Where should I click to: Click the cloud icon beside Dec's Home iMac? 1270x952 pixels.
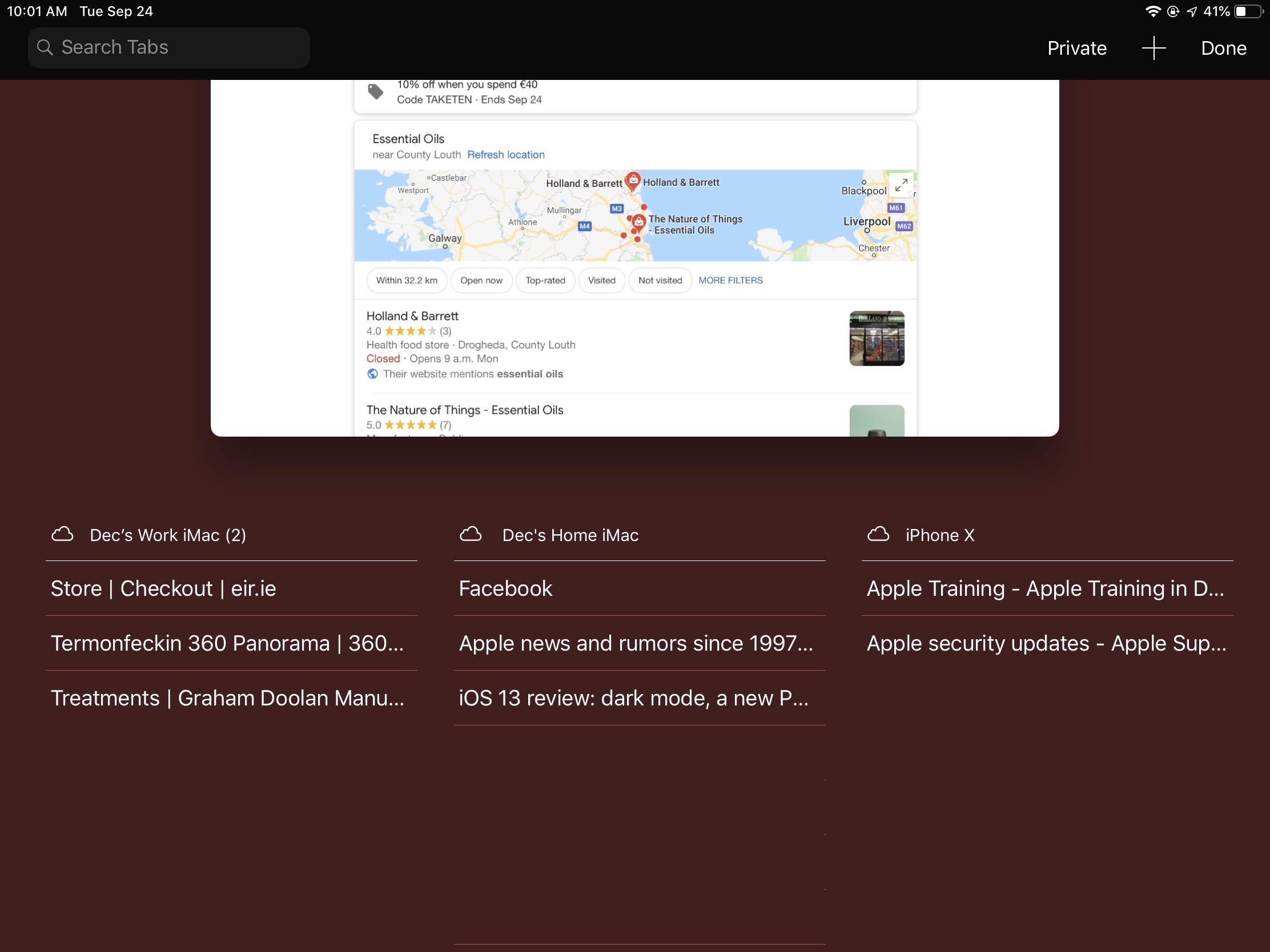[x=470, y=535]
